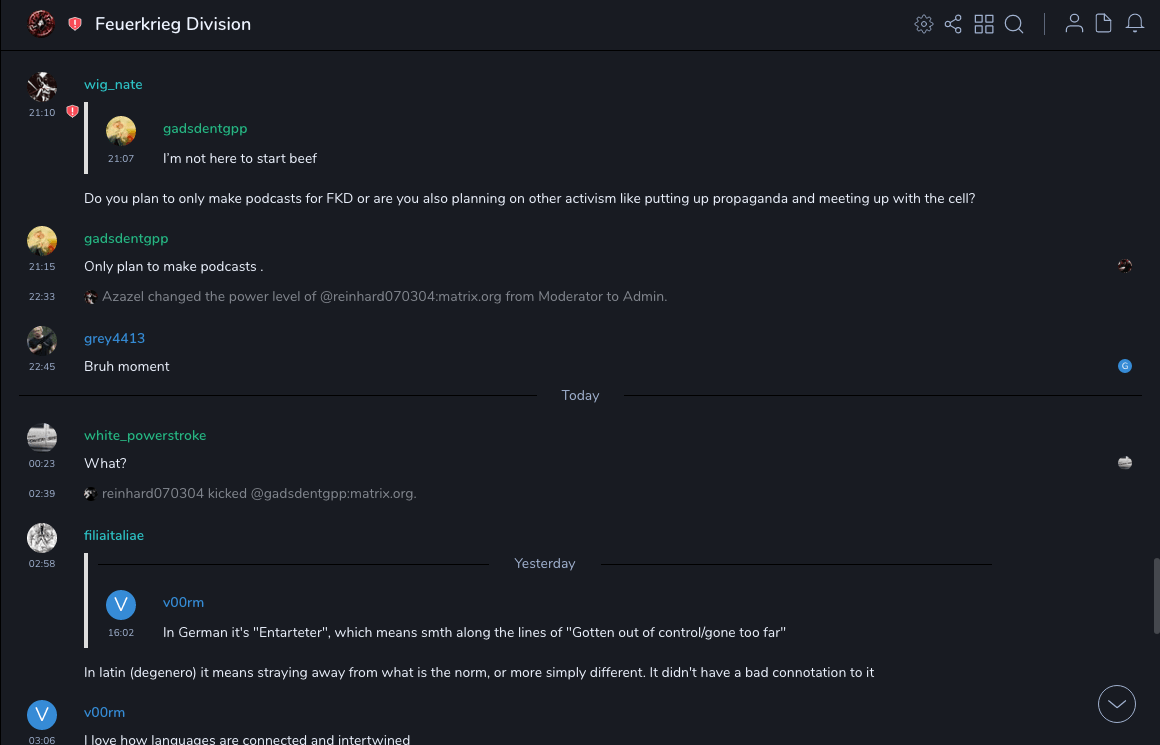Screen dimensions: 1160x745
Task: Select the white_powerstroke username
Action: 145,436
